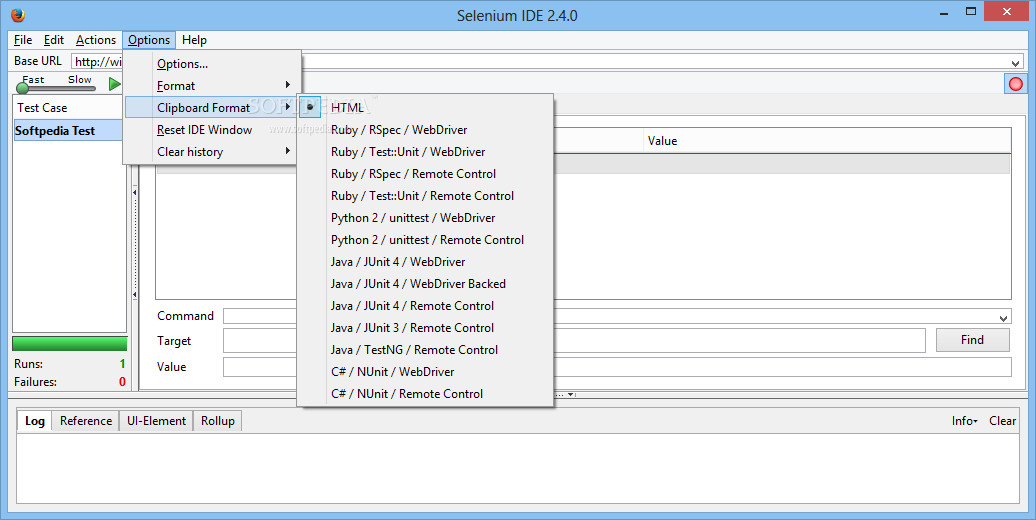The width and height of the screenshot is (1036, 520).
Task: Switch to the Log tab
Action: click(34, 421)
